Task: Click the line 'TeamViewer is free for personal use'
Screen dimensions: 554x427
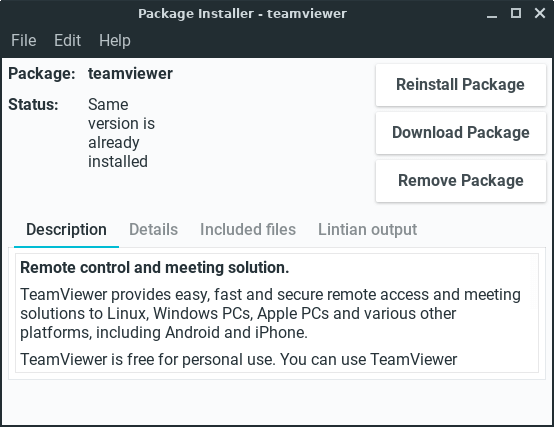Action: click(238, 360)
